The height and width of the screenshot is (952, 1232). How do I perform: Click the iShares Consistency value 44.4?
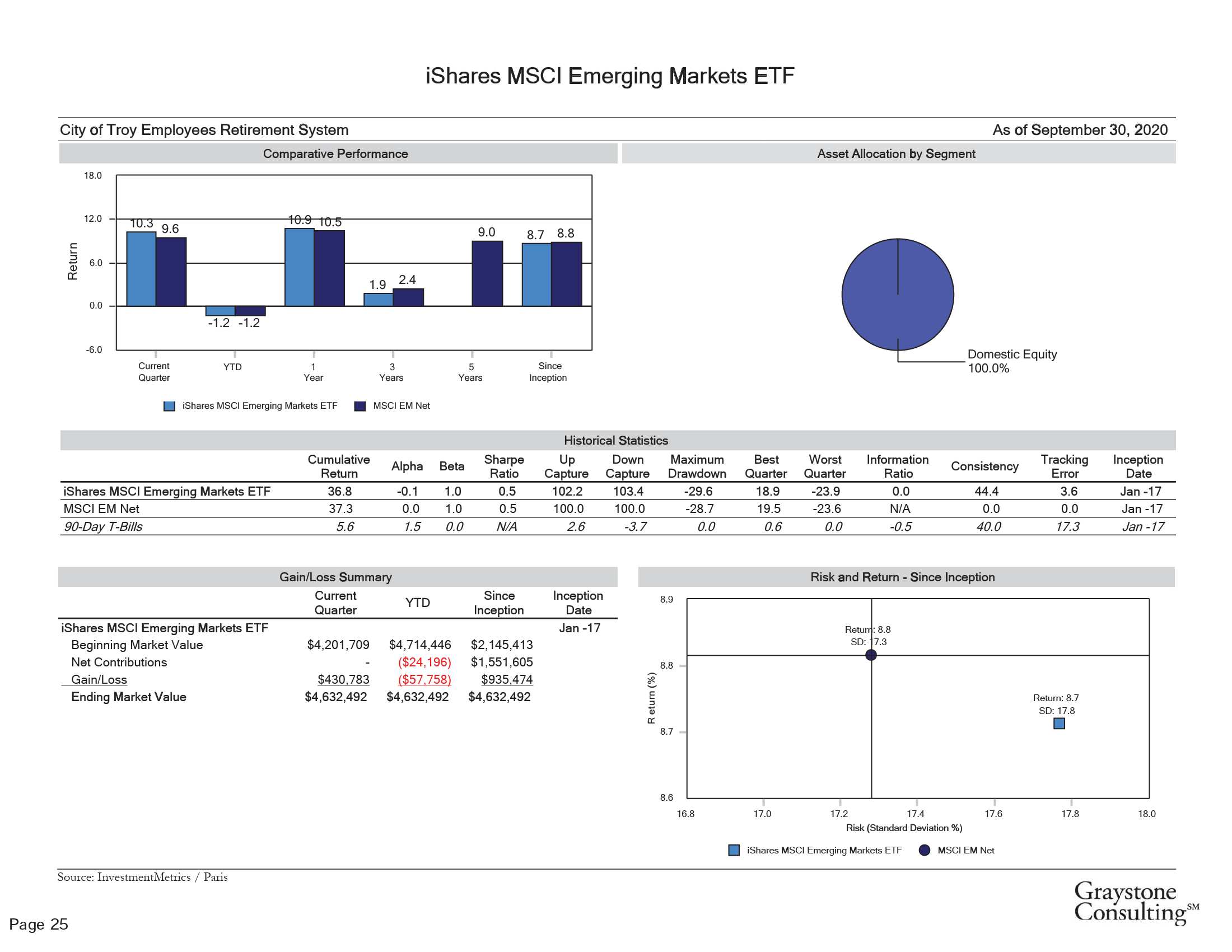point(987,491)
